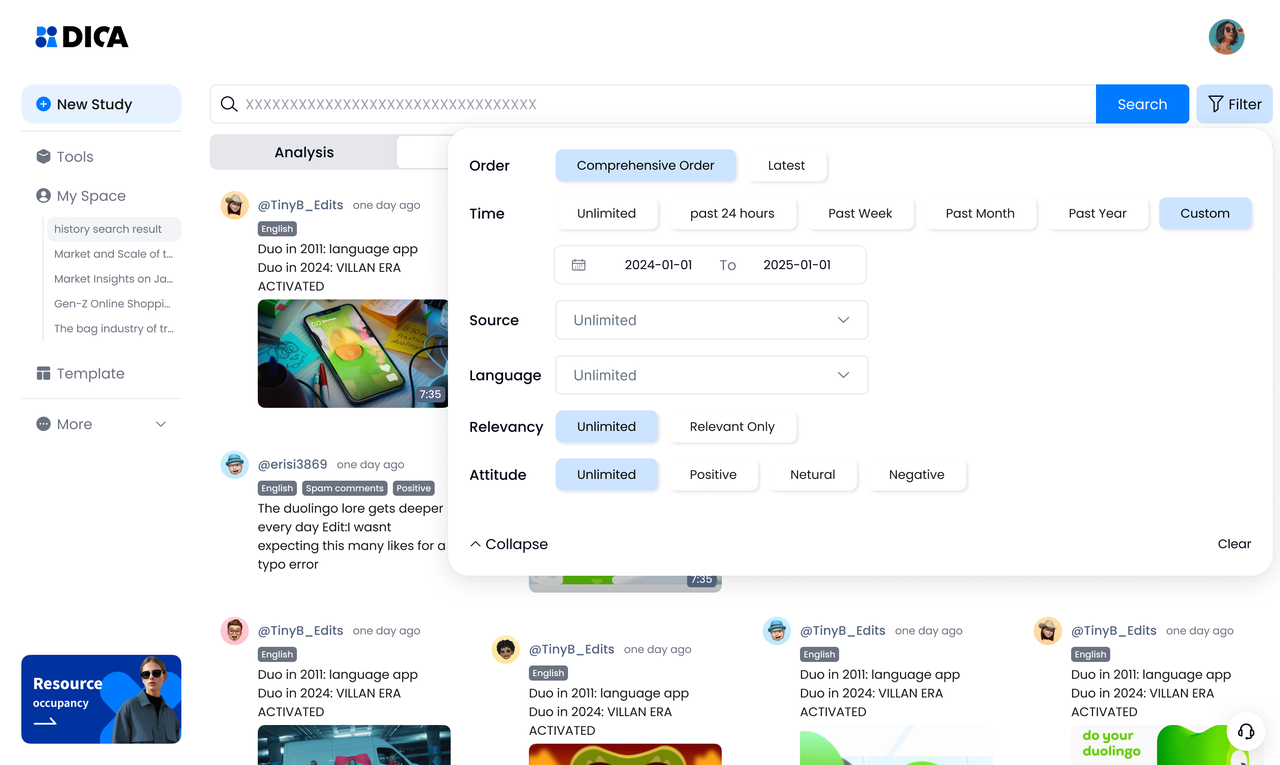
Task: Click the Resource occupancy arrow
Action: 45,721
